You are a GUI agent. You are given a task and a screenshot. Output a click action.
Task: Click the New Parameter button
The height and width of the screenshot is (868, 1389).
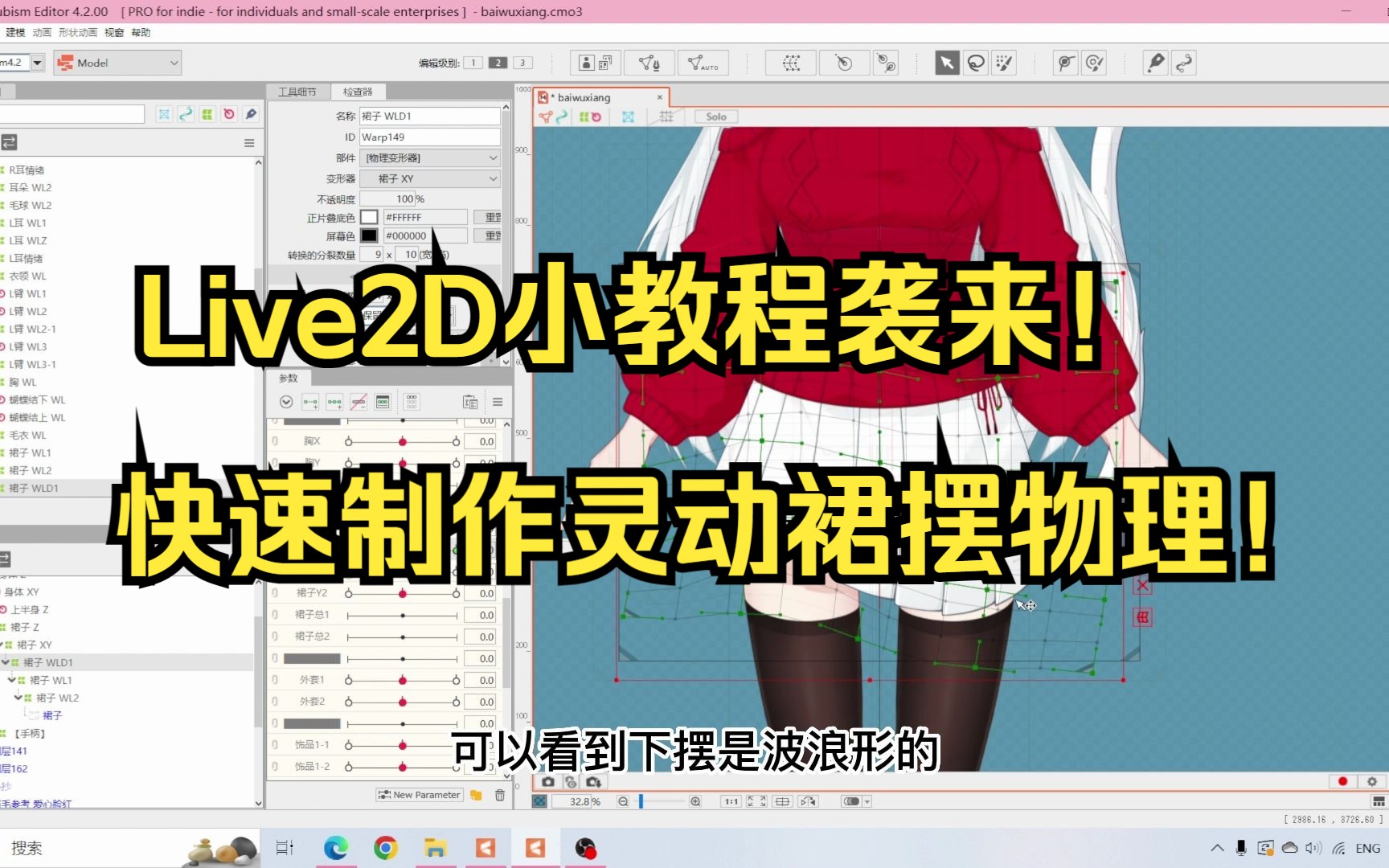(x=419, y=795)
